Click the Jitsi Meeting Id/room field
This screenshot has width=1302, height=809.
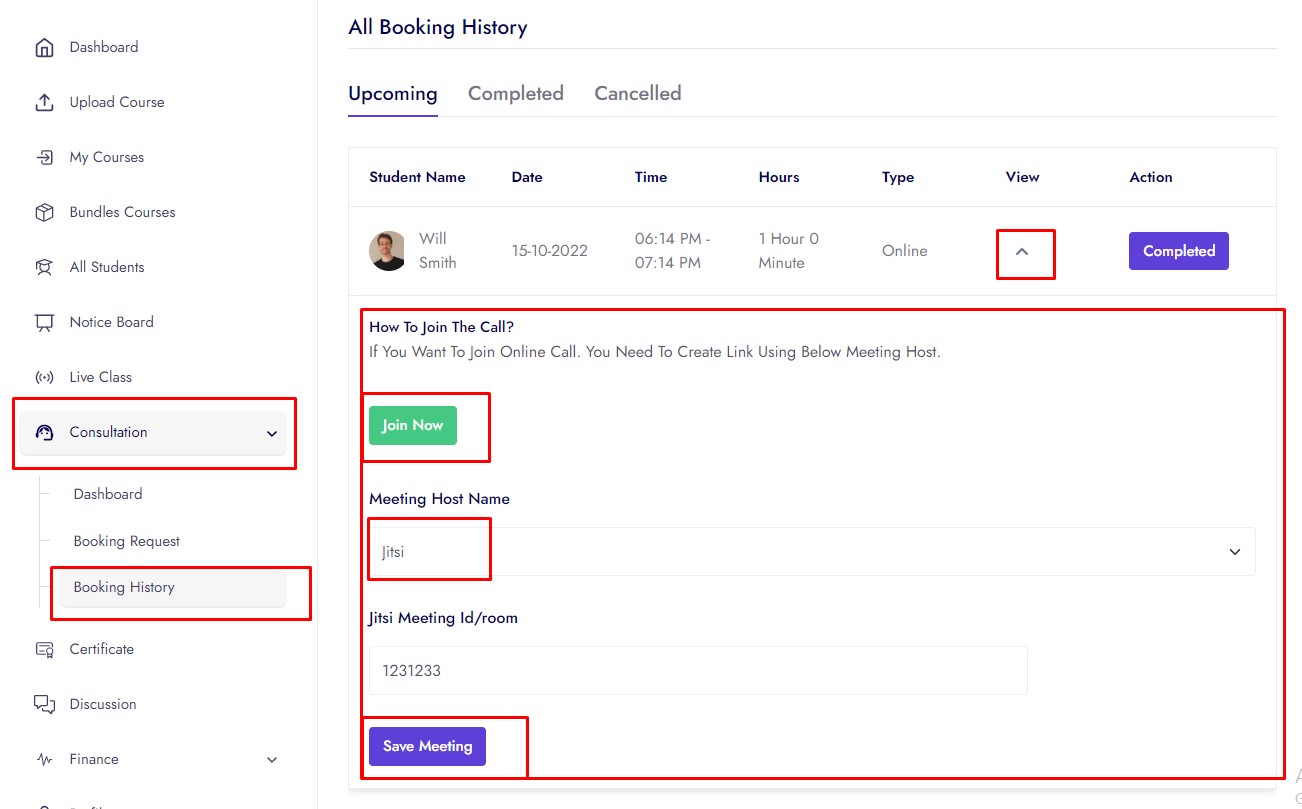[697, 671]
